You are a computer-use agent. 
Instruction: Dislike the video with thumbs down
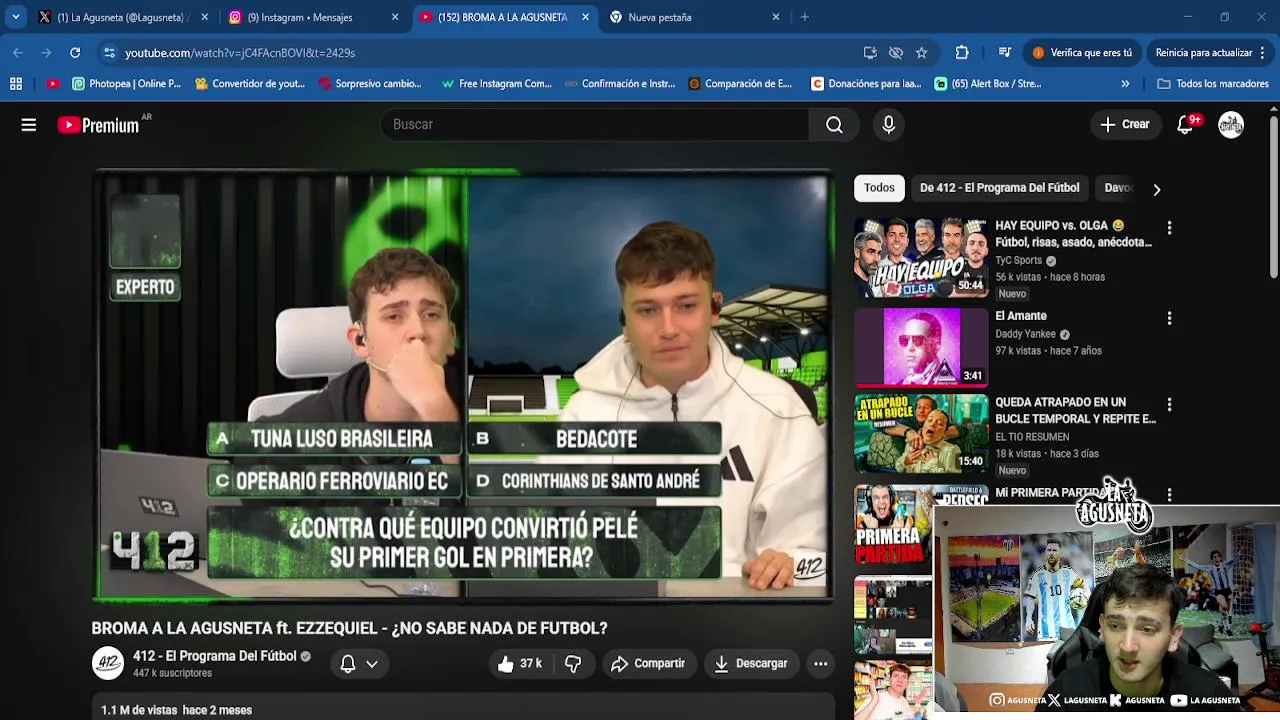[x=573, y=664]
